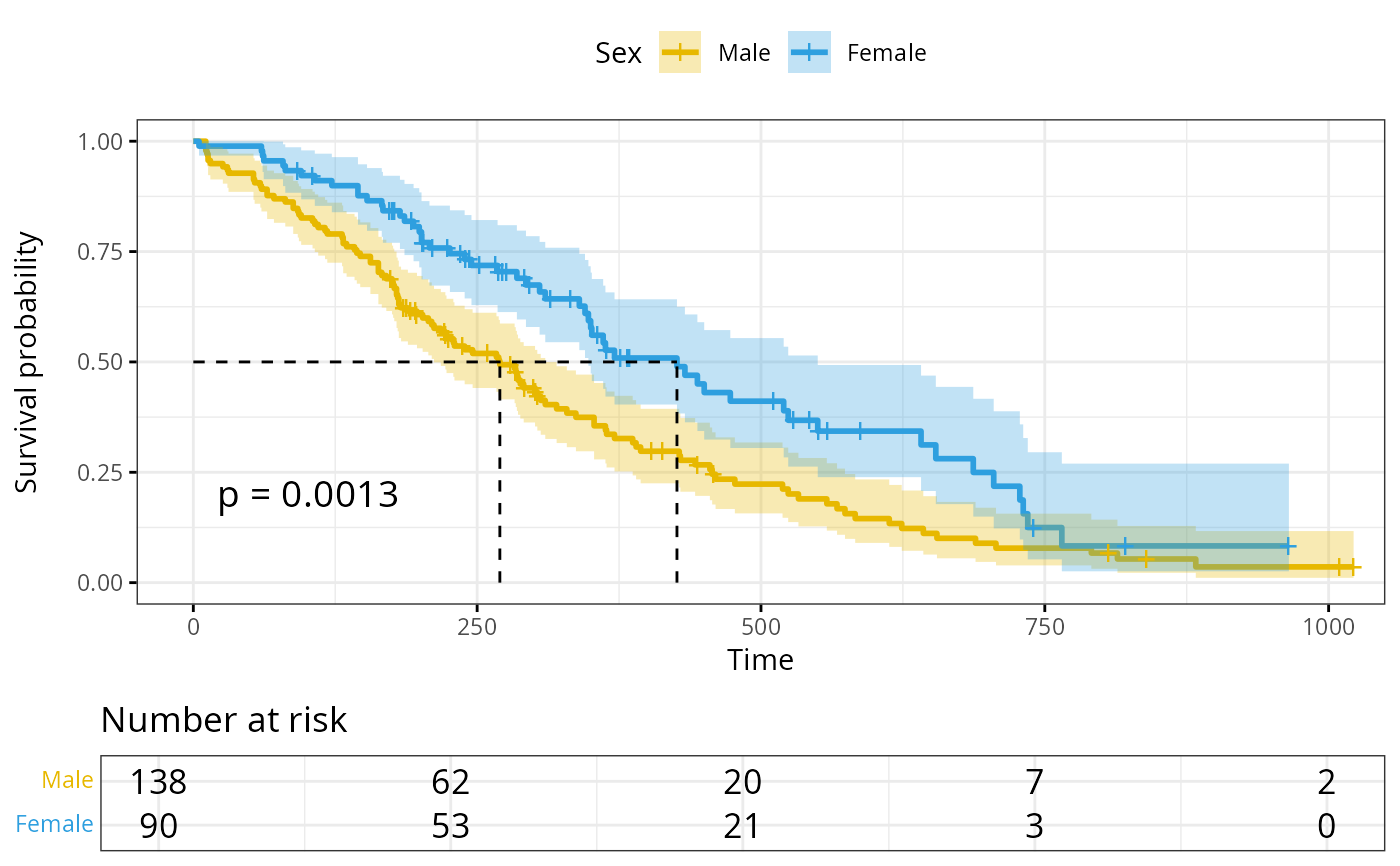Click the Female legend text label
1400x866 pixels.
coord(886,53)
